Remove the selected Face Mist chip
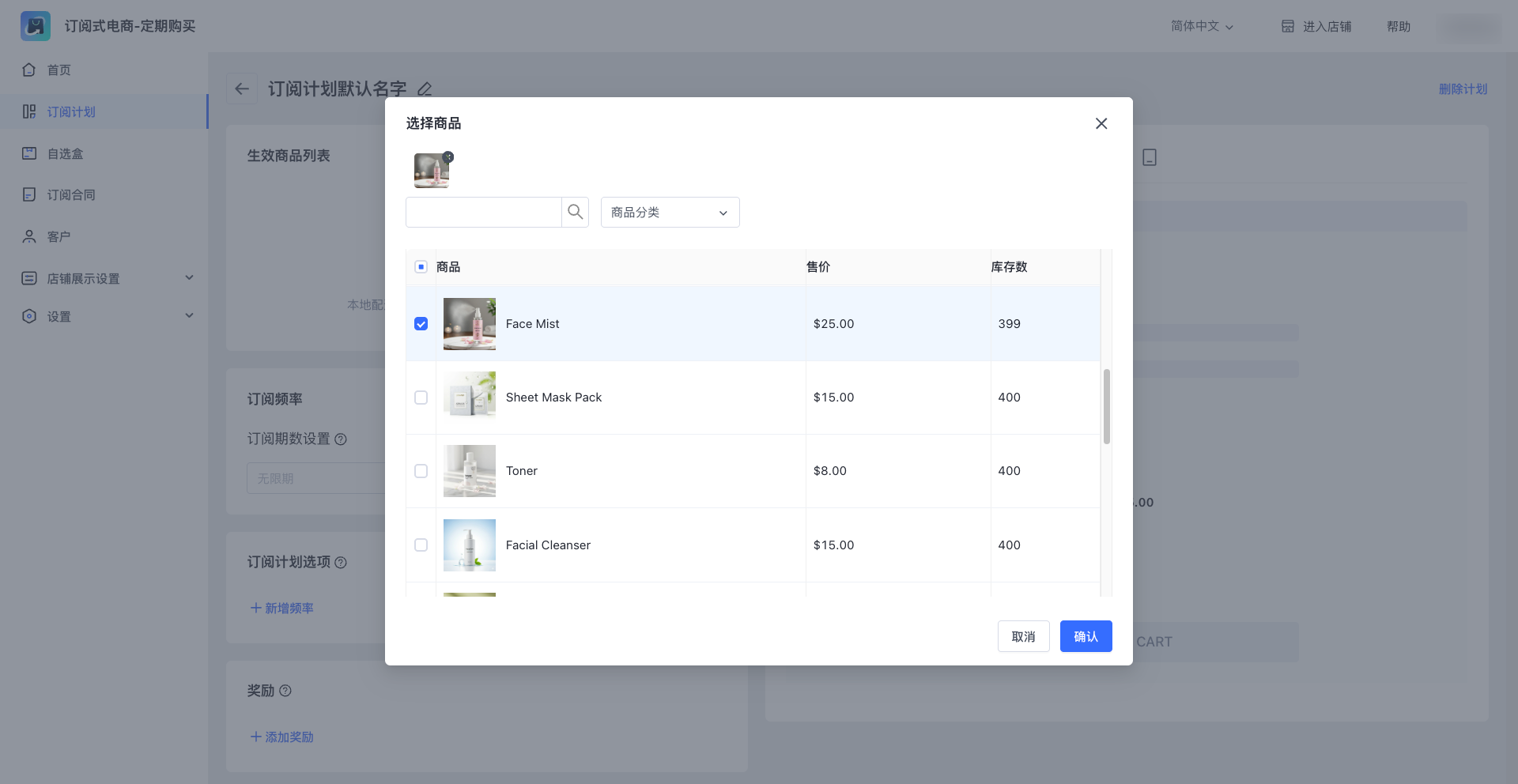The width and height of the screenshot is (1518, 784). (448, 156)
